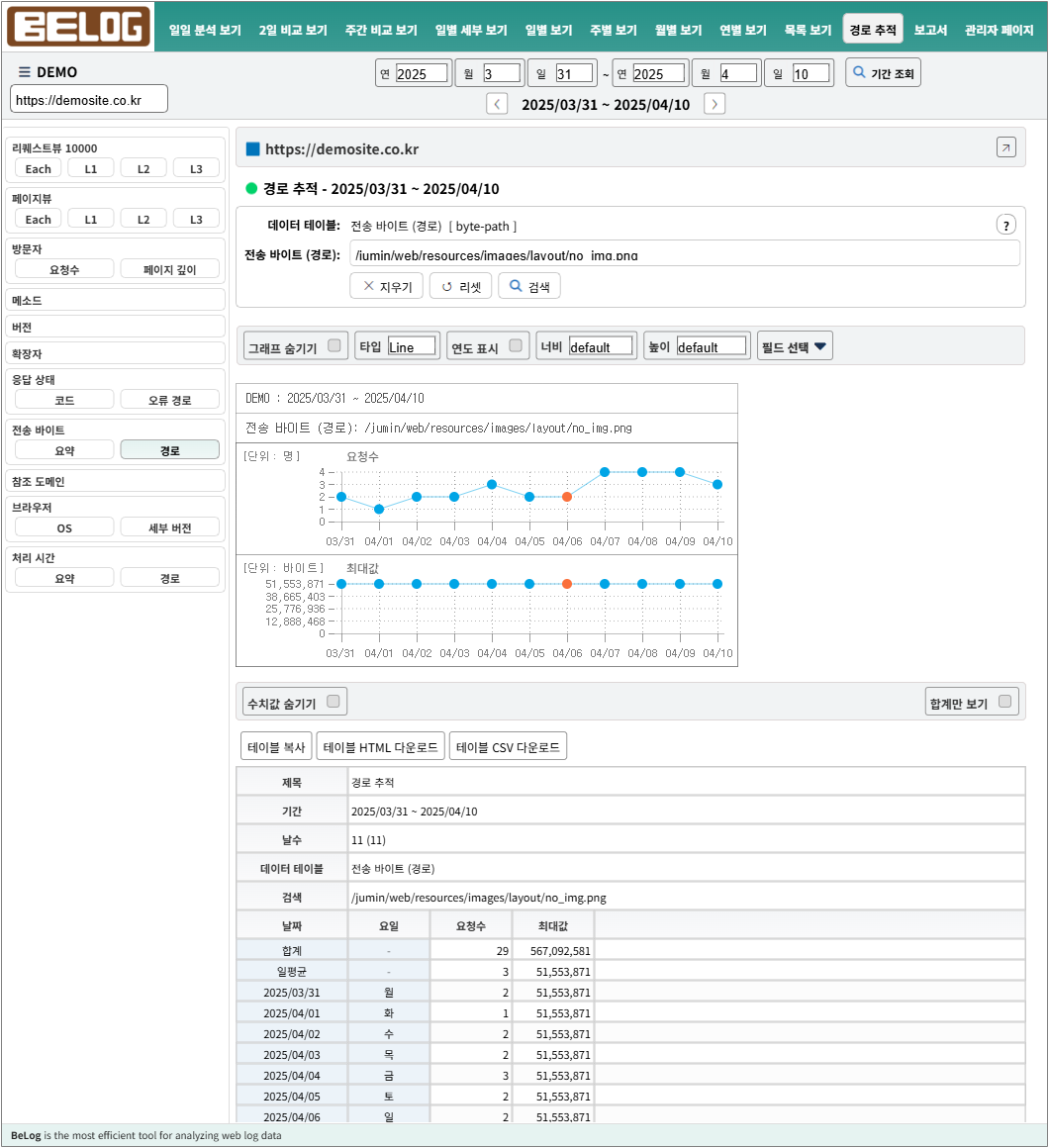The image size is (1049, 1148).
Task: Click the green status dot by 경로 추적
Action: [x=251, y=189]
